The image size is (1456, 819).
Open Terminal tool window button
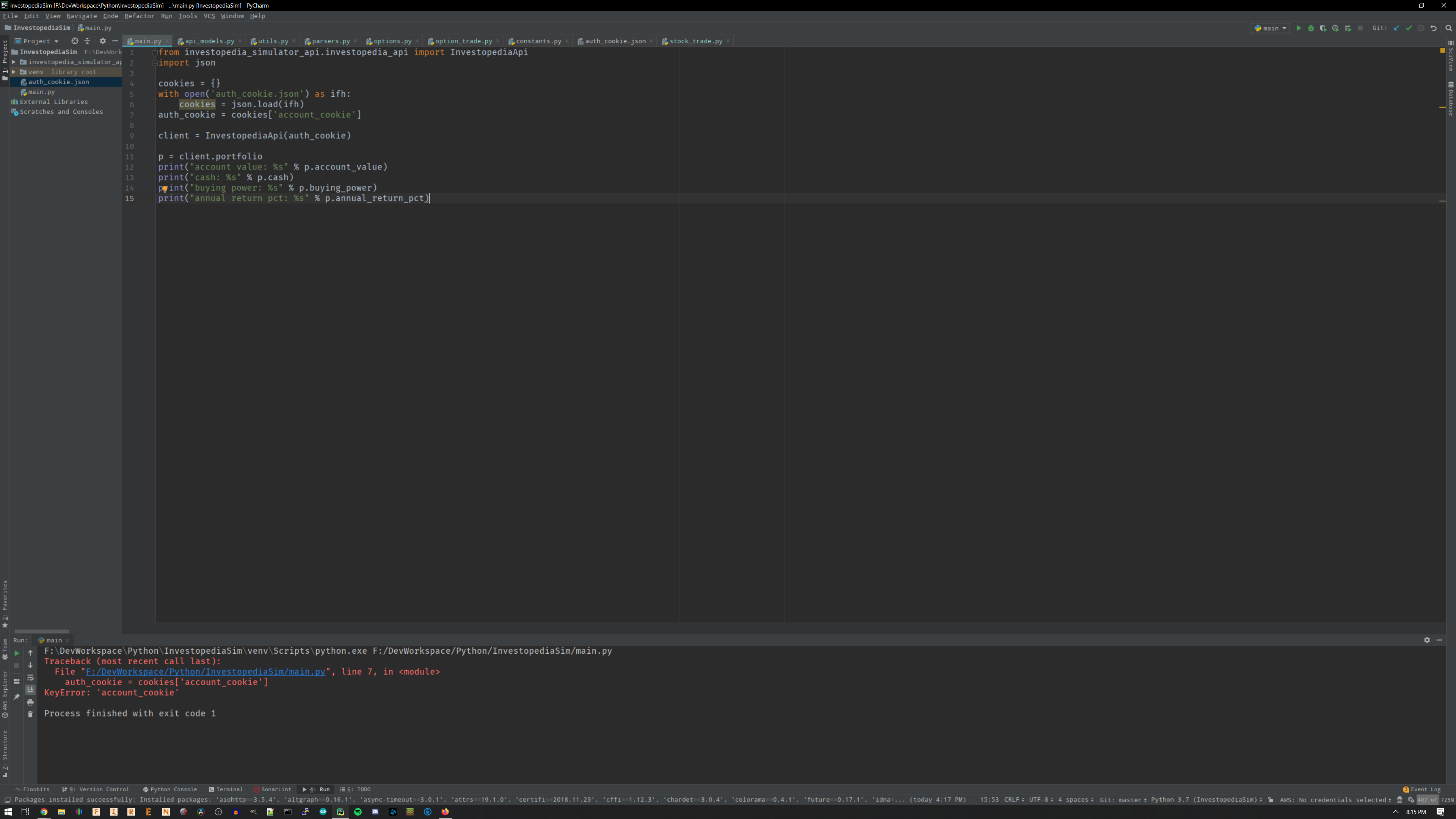[x=226, y=789]
